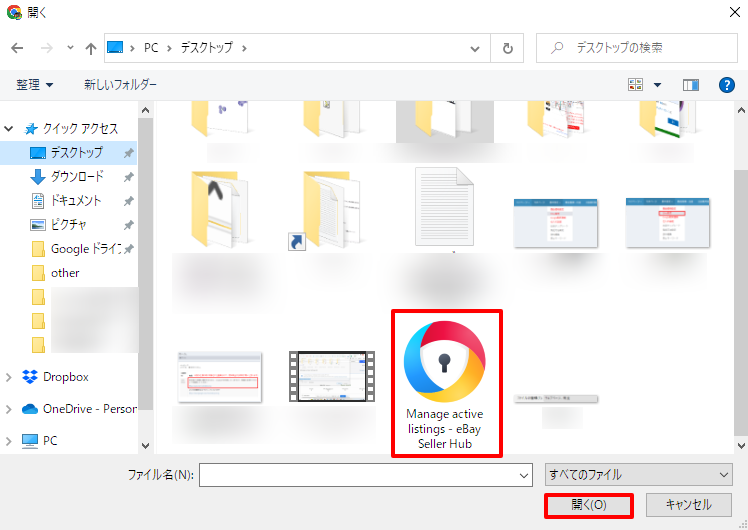Screen dimensions: 748x530
Task: Select OneDrive - Personal in the sidebar
Action: click(x=90, y=409)
